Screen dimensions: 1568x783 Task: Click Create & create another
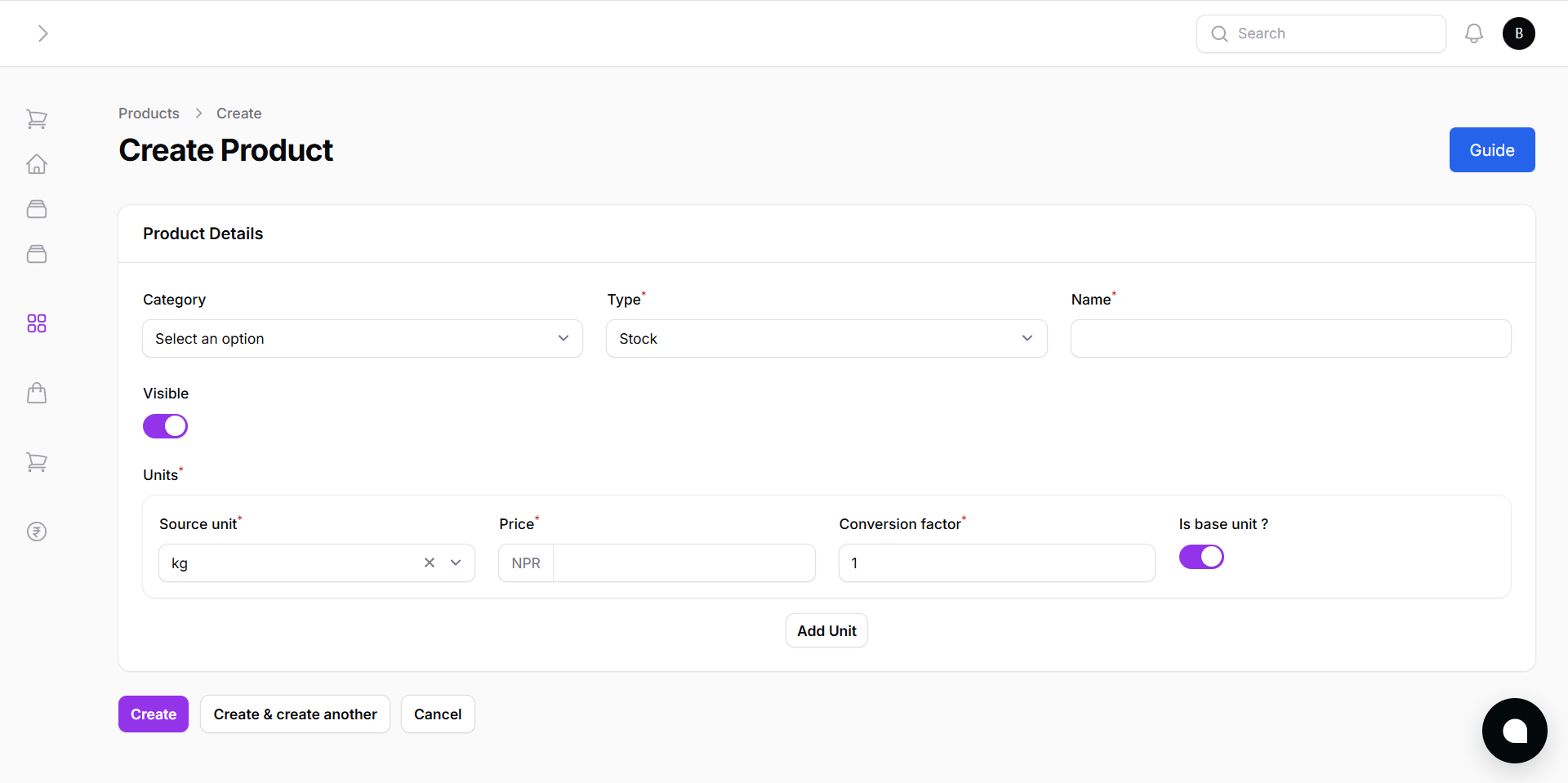pos(294,714)
